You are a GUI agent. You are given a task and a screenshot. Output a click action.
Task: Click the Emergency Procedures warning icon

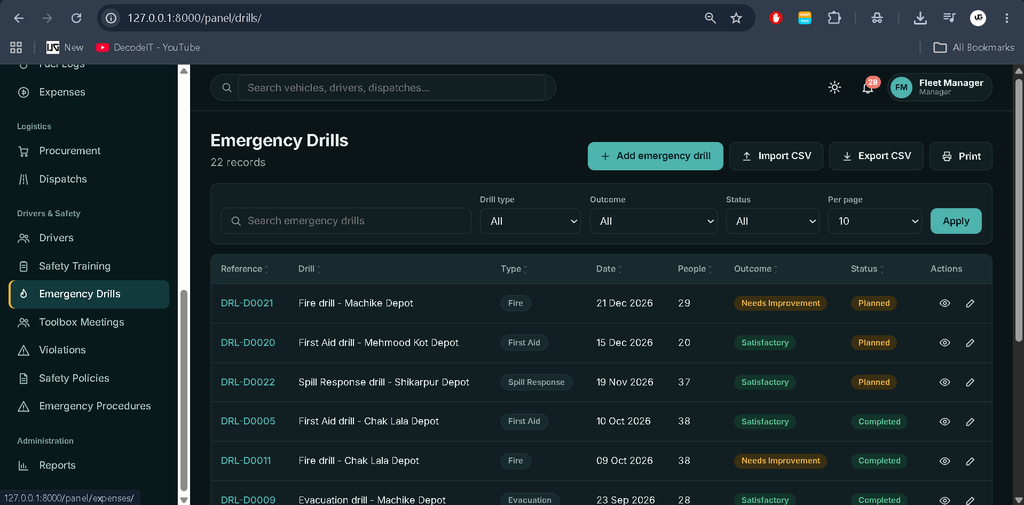pyautogui.click(x=24, y=406)
